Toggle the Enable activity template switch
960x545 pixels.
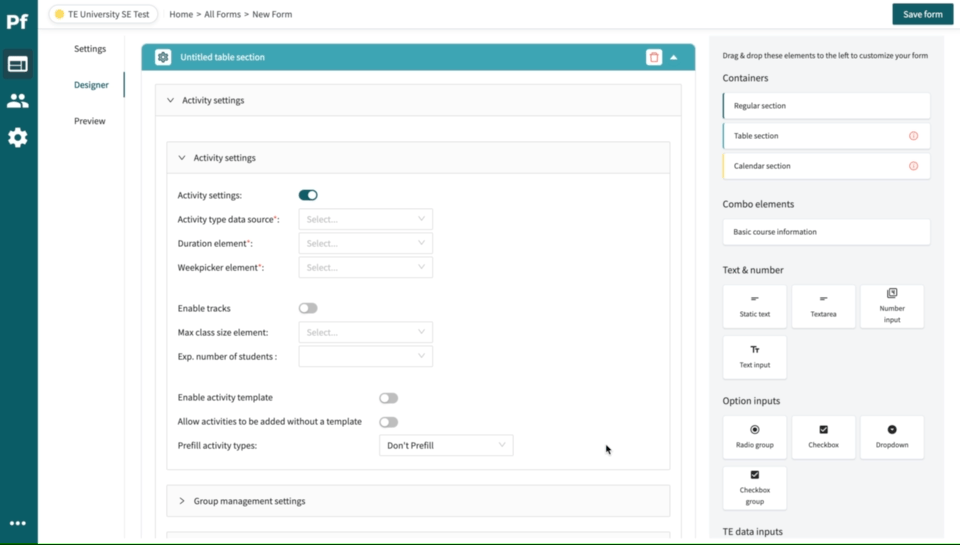click(388, 398)
